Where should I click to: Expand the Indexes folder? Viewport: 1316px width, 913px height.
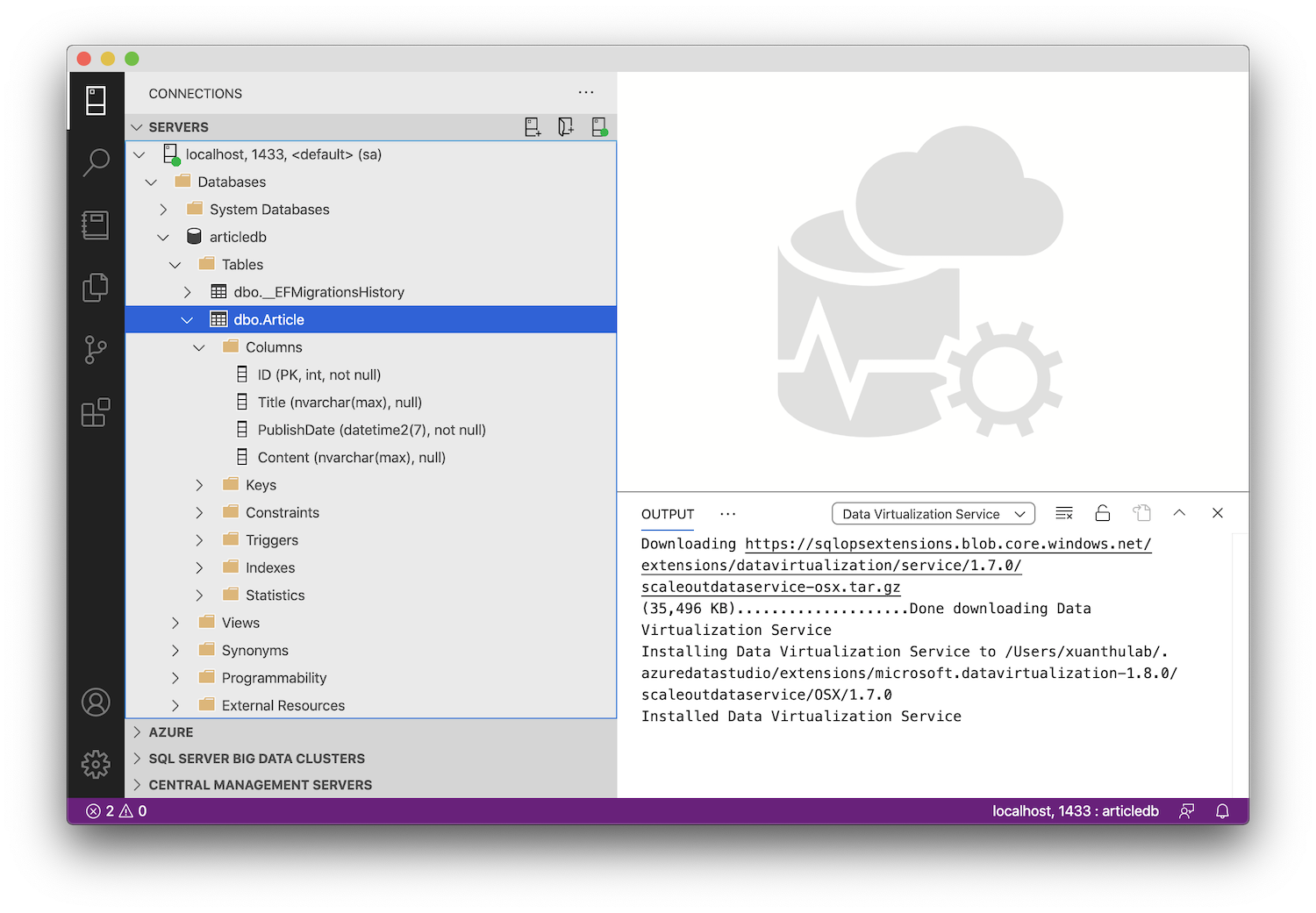pyautogui.click(x=199, y=567)
